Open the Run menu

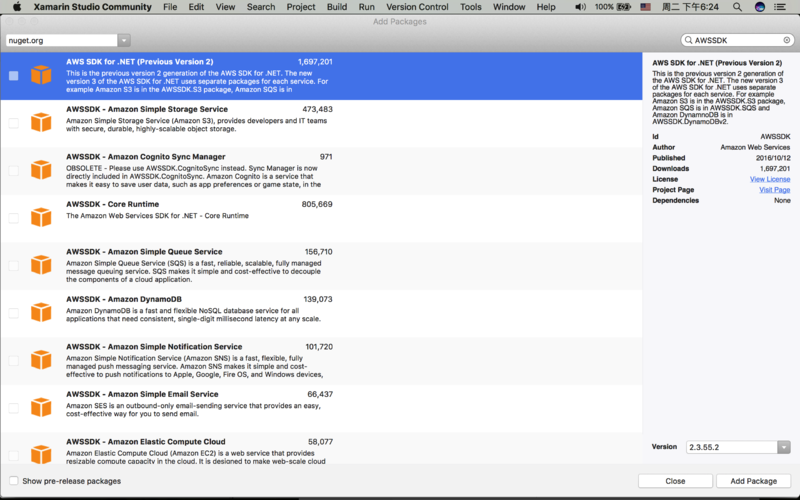[366, 7]
